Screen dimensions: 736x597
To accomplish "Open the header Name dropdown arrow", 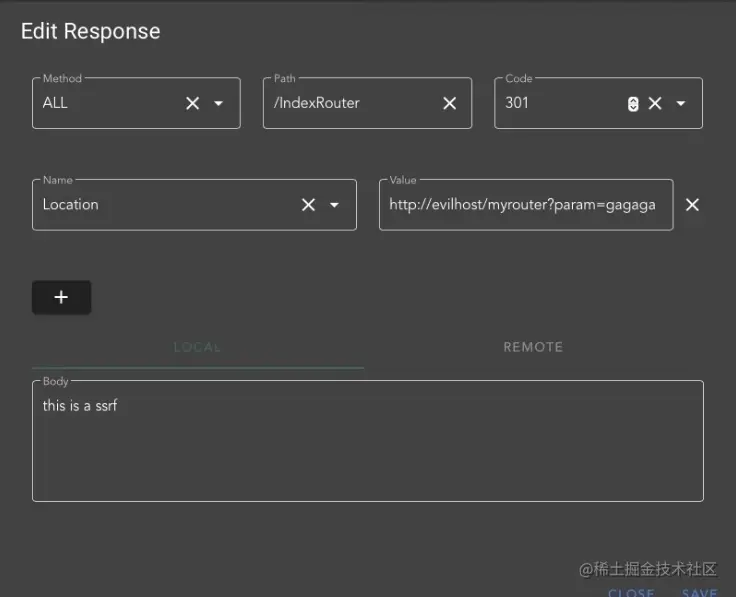I will point(334,205).
